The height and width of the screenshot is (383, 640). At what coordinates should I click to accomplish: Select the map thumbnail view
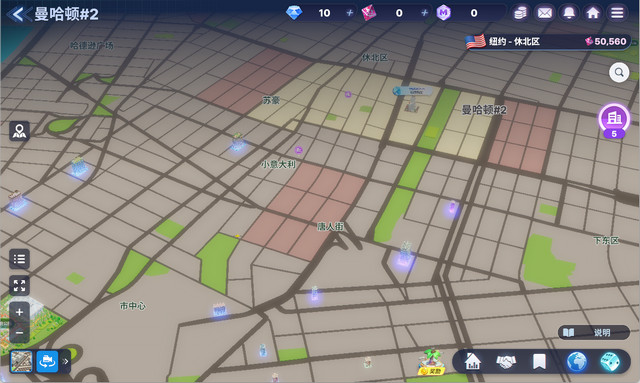pyautogui.click(x=21, y=361)
